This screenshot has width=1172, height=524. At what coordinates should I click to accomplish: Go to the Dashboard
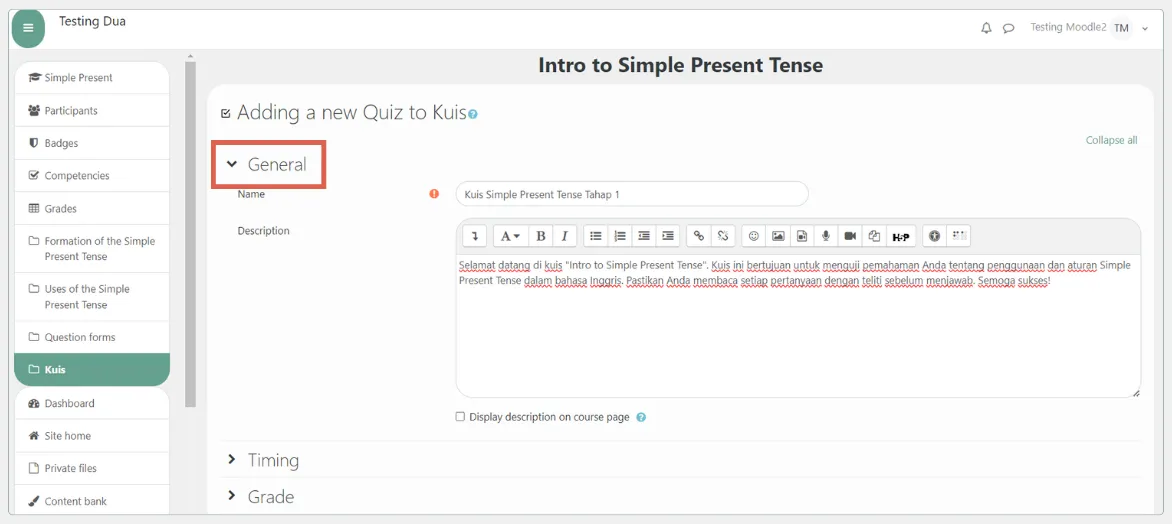pos(92,403)
